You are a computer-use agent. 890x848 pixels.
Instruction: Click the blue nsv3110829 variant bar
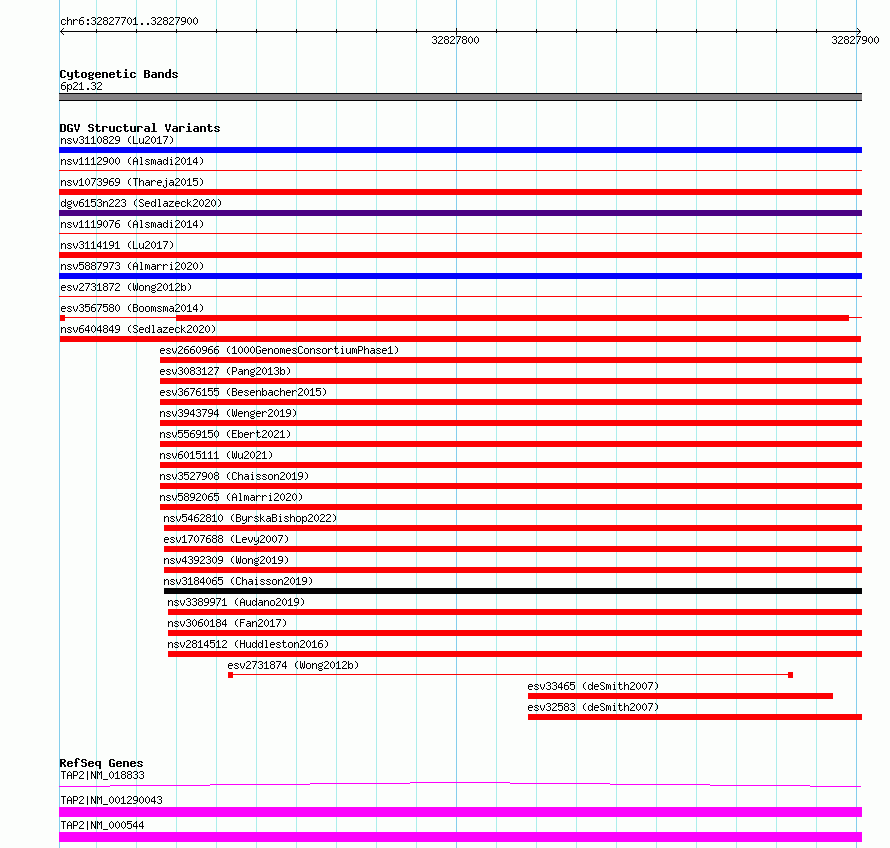pyautogui.click(x=460, y=150)
